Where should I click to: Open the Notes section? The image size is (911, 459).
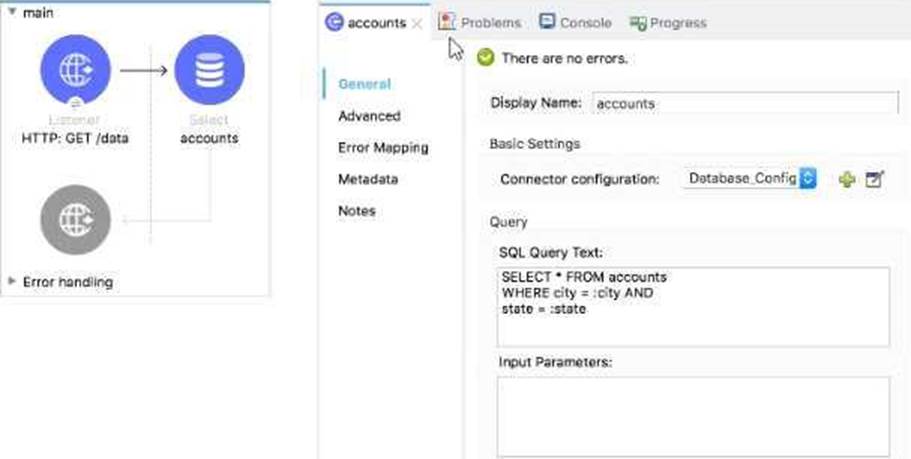coord(357,211)
